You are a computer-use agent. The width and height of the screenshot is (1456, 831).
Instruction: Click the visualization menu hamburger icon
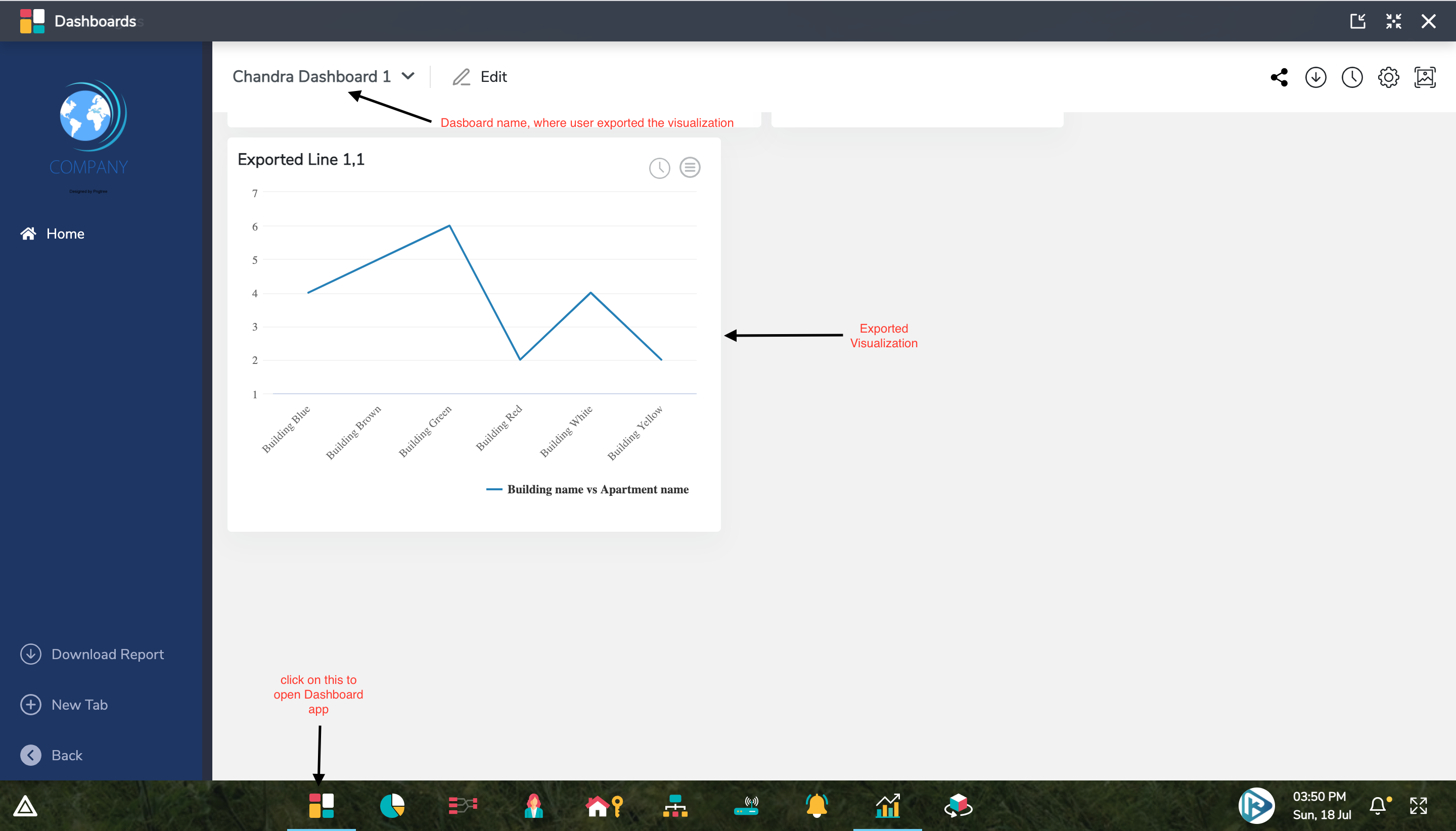click(690, 167)
